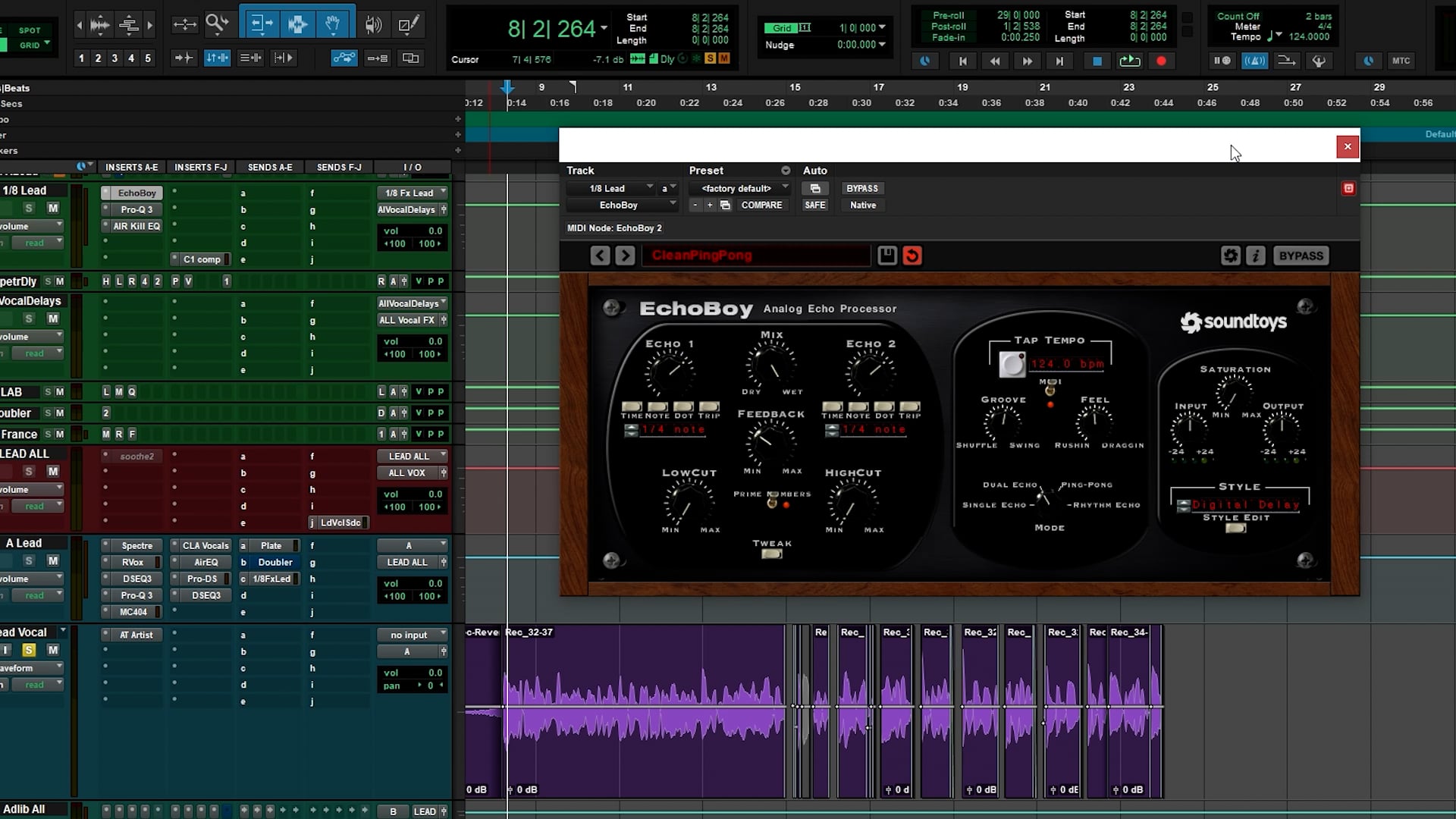Screen dimensions: 1456x819
Task: Select the Zoomer magnifier tool
Action: (x=216, y=24)
